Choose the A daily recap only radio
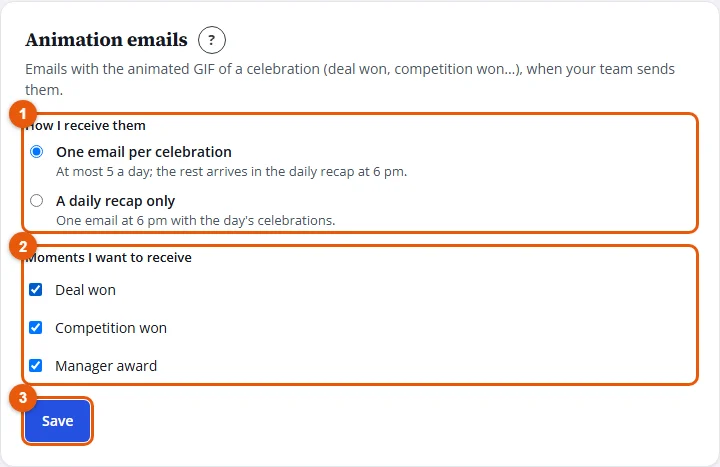 click(x=36, y=201)
